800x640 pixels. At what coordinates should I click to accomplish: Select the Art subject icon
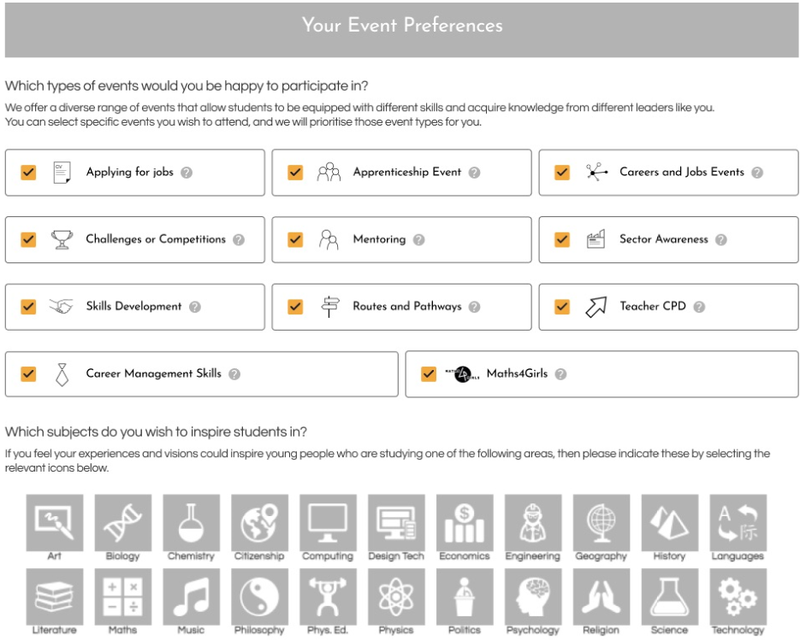pos(55,522)
